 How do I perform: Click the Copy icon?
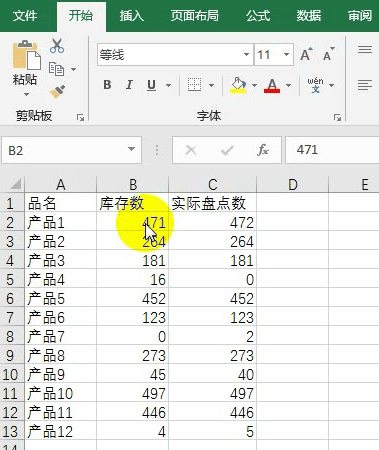(x=56, y=69)
